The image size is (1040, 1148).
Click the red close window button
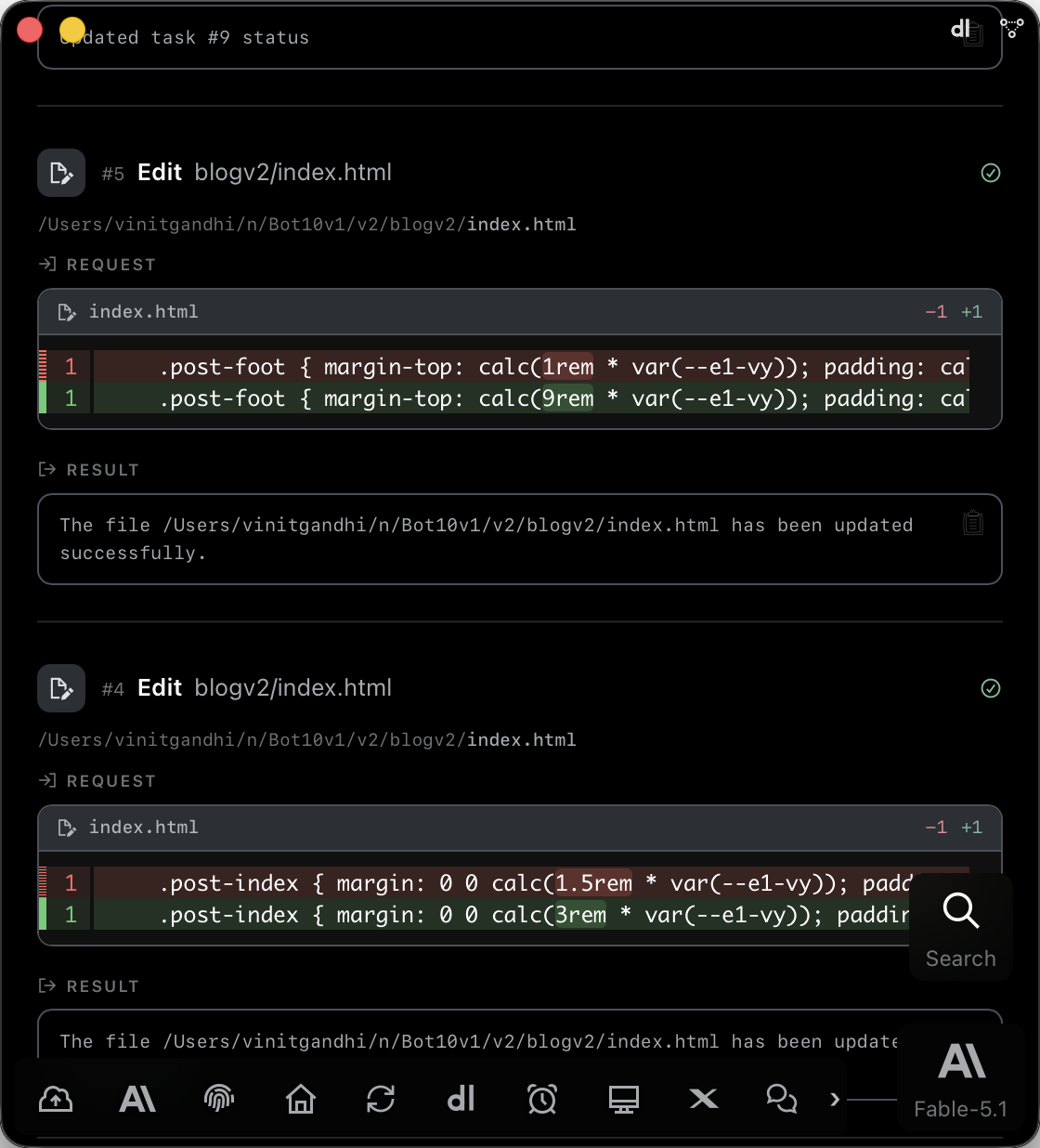[x=30, y=31]
